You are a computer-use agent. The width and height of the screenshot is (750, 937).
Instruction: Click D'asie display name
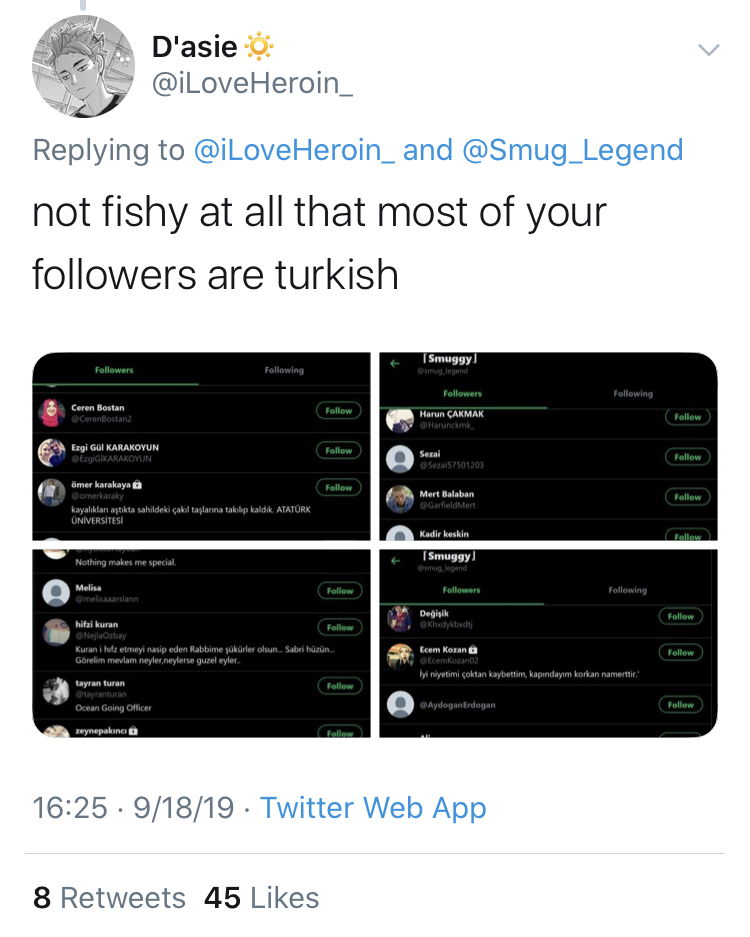194,47
